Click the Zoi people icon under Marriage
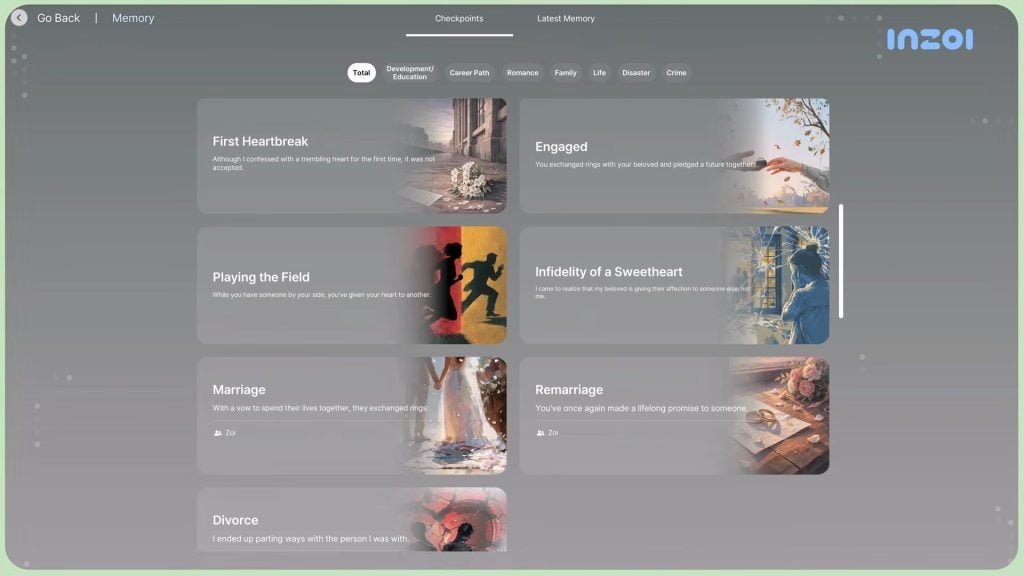Viewport: 1024px width, 576px height. click(218, 433)
